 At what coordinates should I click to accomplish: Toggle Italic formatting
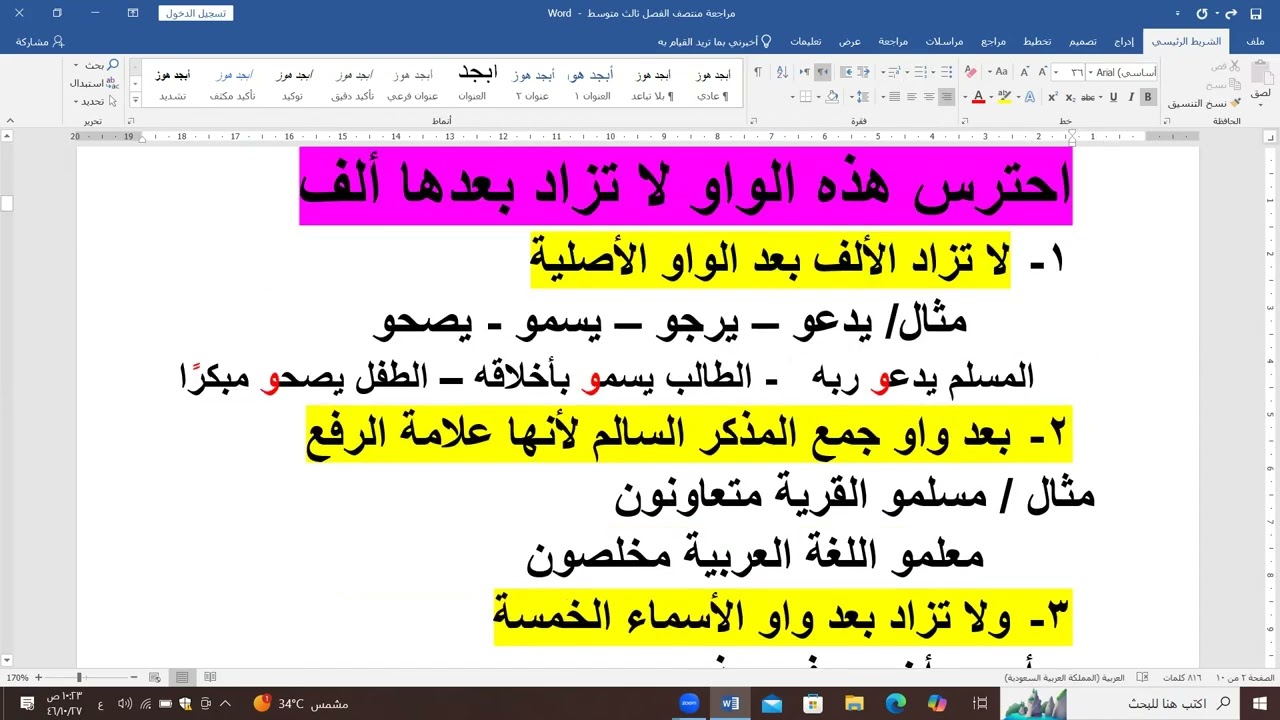click(x=1131, y=97)
